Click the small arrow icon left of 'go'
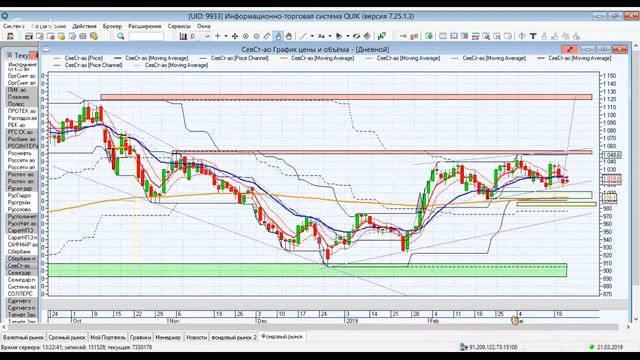This screenshot has width=640, height=360. click(x=403, y=36)
